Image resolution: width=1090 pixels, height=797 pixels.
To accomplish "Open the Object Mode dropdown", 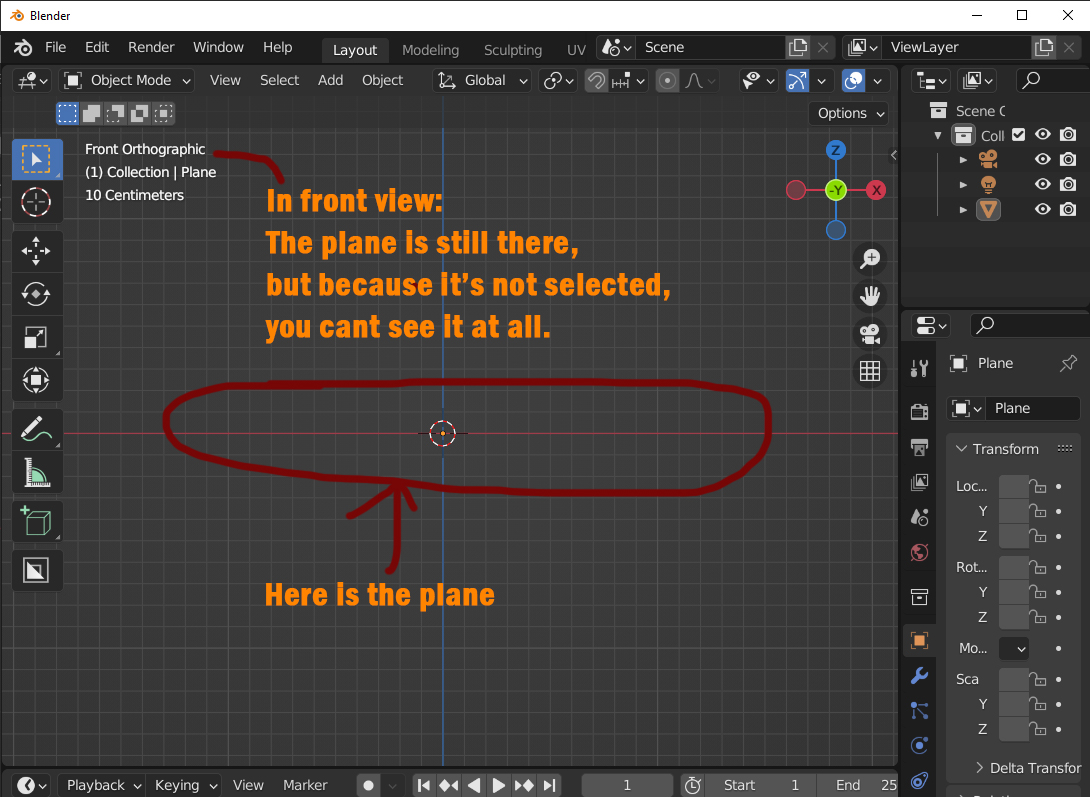I will tap(127, 81).
